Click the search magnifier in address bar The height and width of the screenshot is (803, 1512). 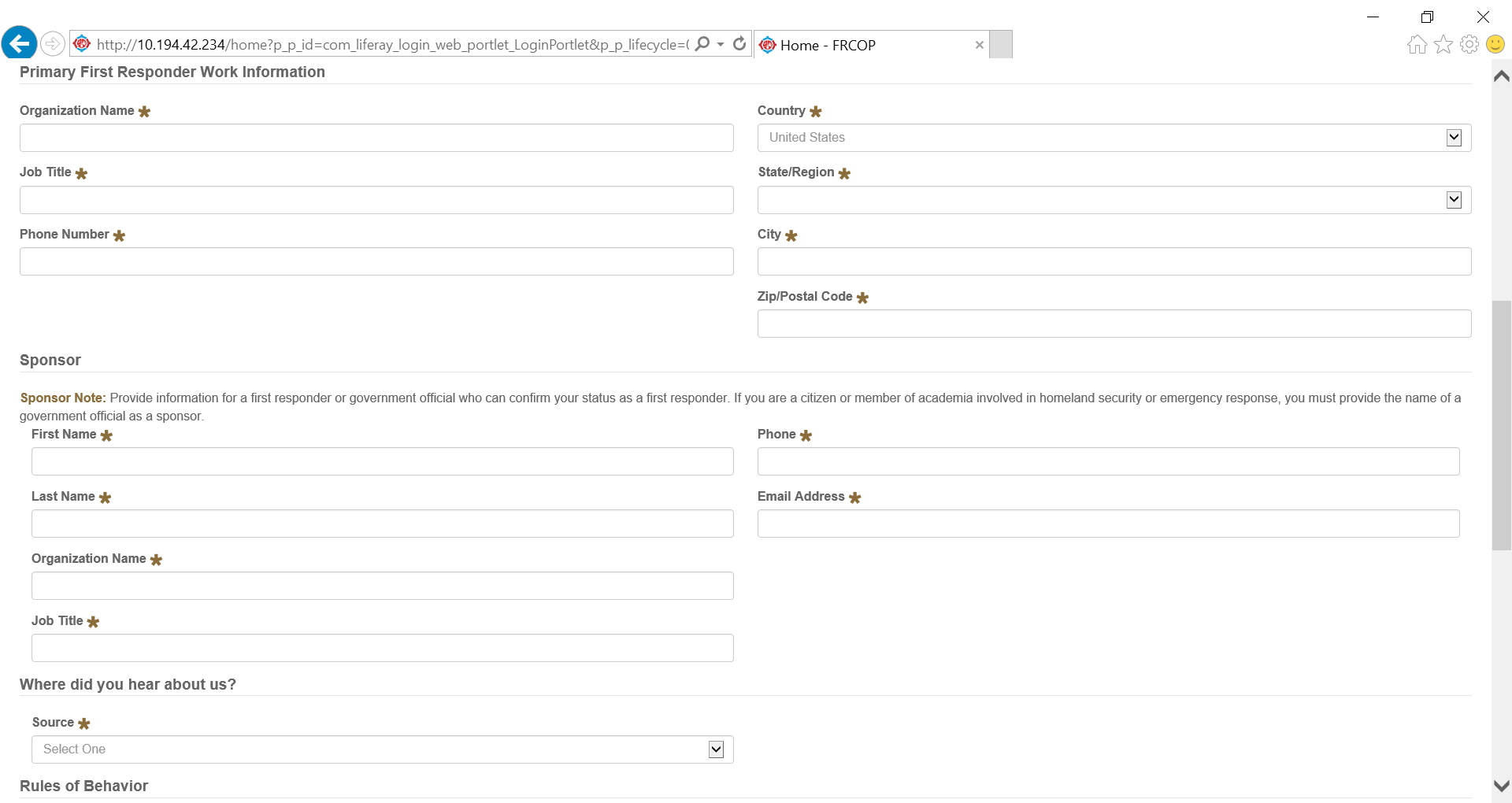point(703,44)
